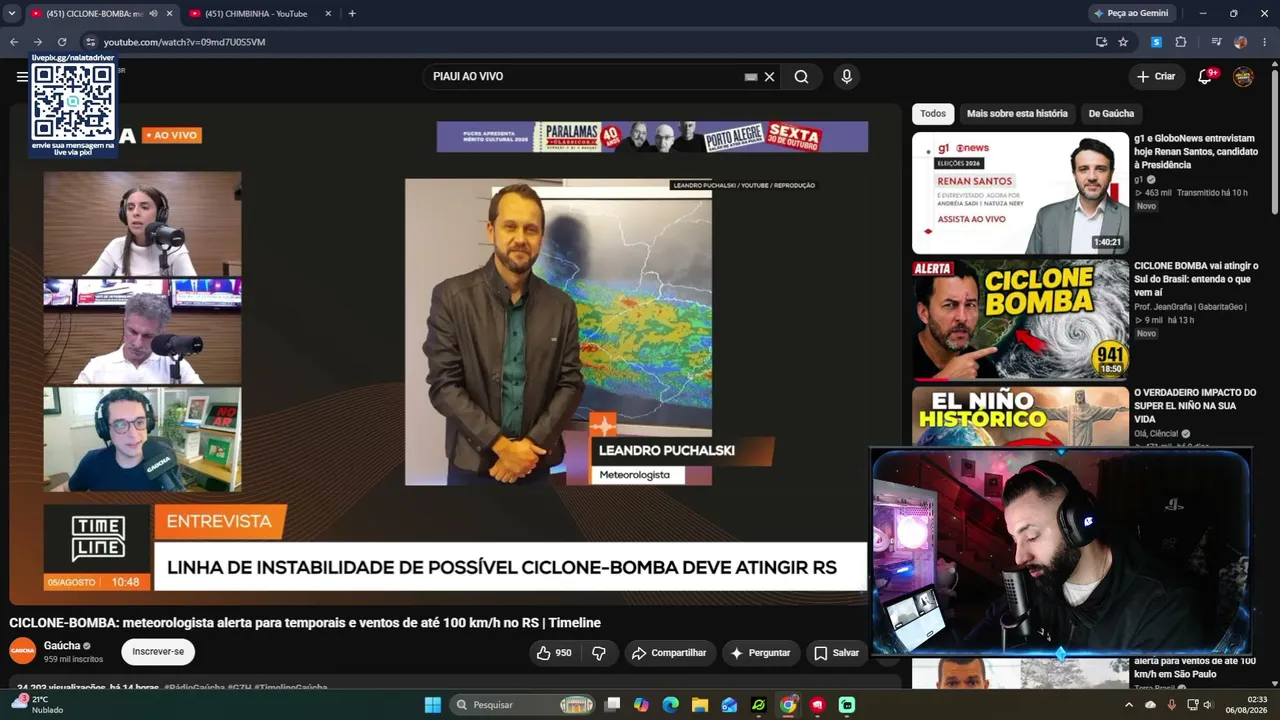Open the Renan Santos g1 video thumbnail
The image size is (1280, 720).
(x=1020, y=193)
